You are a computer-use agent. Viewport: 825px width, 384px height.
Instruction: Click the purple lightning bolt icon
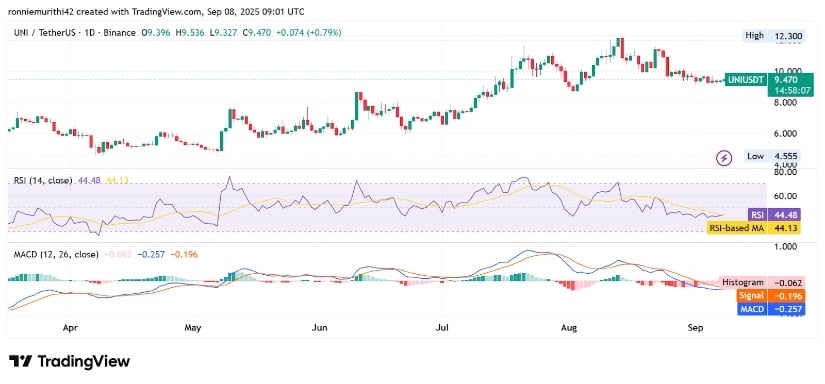point(725,157)
